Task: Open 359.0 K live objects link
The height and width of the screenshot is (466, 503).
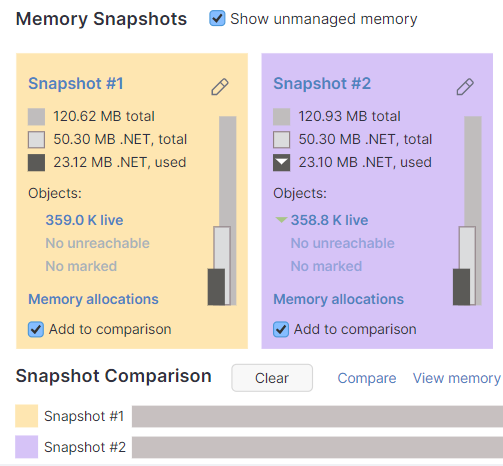Action: point(84,220)
